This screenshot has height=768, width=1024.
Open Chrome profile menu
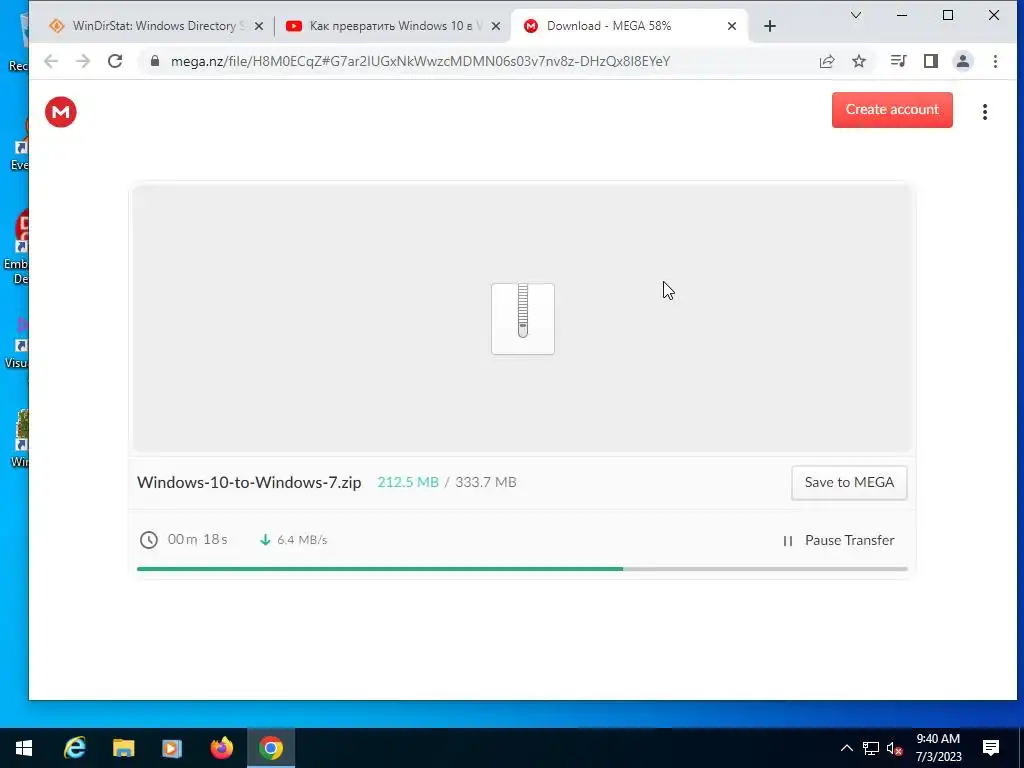click(963, 61)
